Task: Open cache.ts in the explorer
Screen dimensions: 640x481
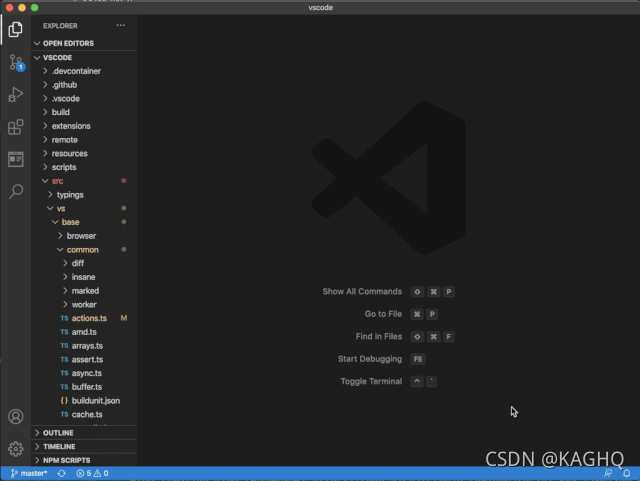Action: click(x=84, y=414)
